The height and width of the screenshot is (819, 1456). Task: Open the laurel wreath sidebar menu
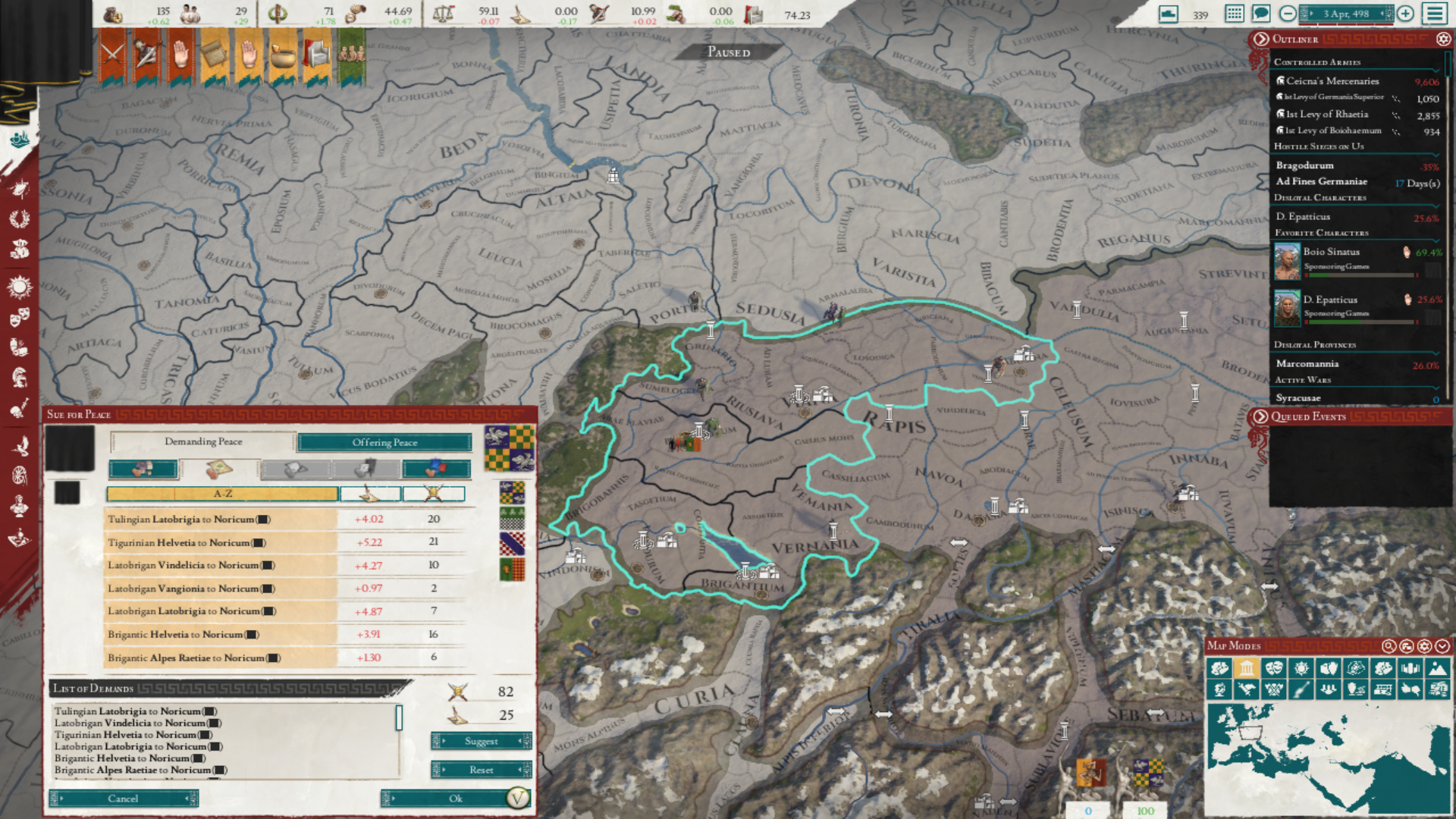(19, 219)
